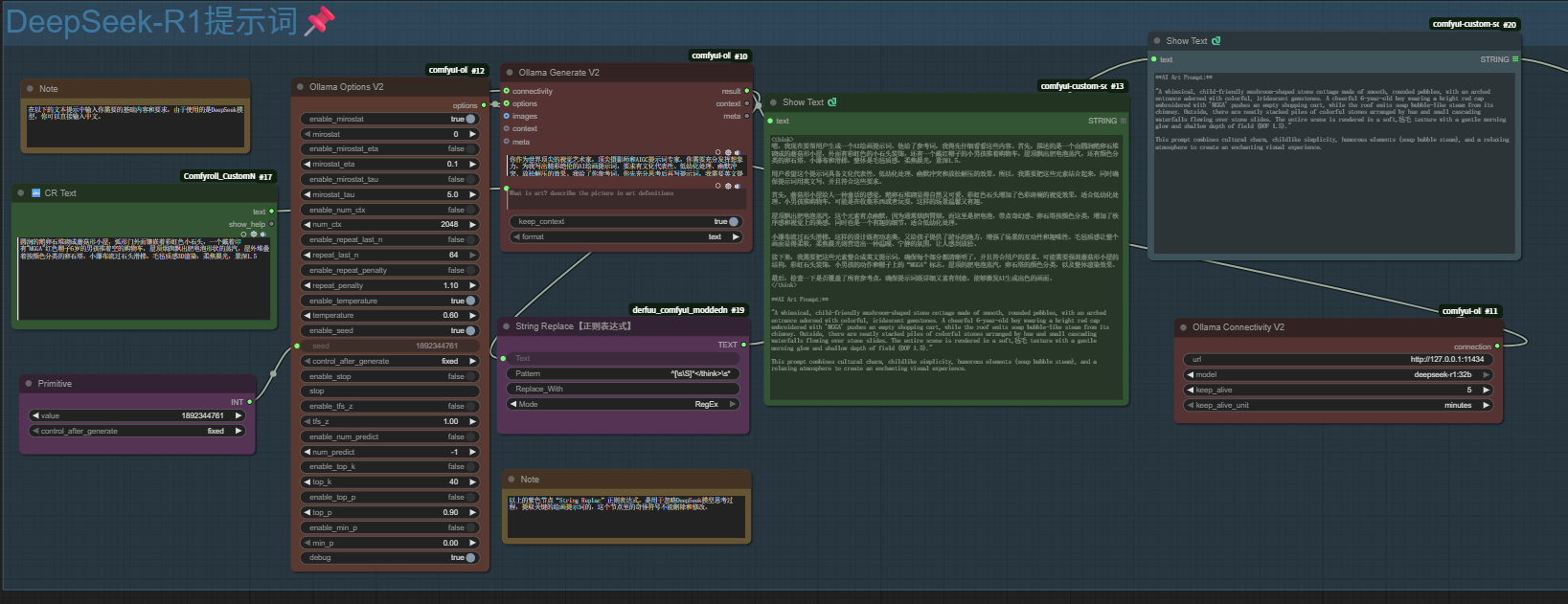
Task: Click the collapse dot on the Note below String Replace
Action: (x=511, y=480)
